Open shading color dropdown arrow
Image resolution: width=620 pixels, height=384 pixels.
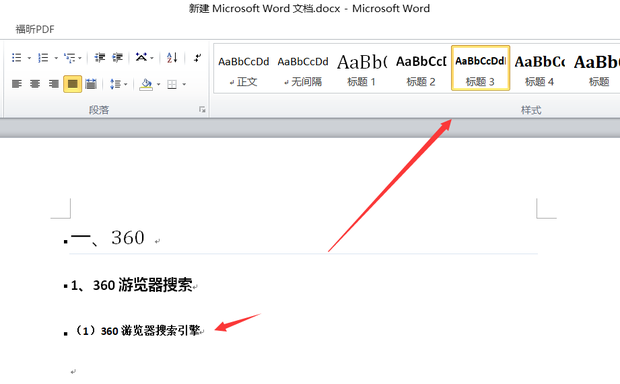coord(159,84)
